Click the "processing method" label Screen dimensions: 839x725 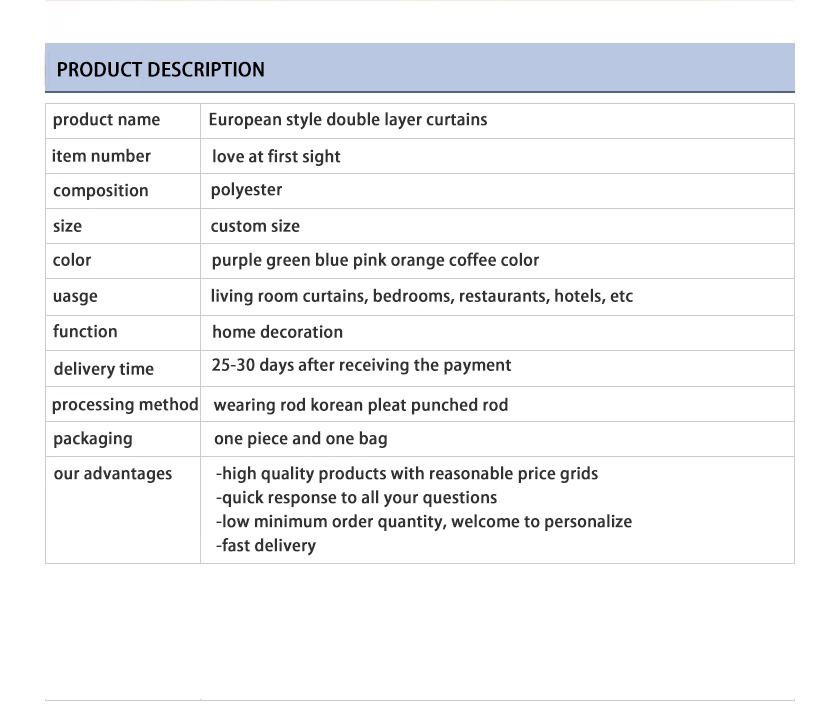[x=125, y=405]
